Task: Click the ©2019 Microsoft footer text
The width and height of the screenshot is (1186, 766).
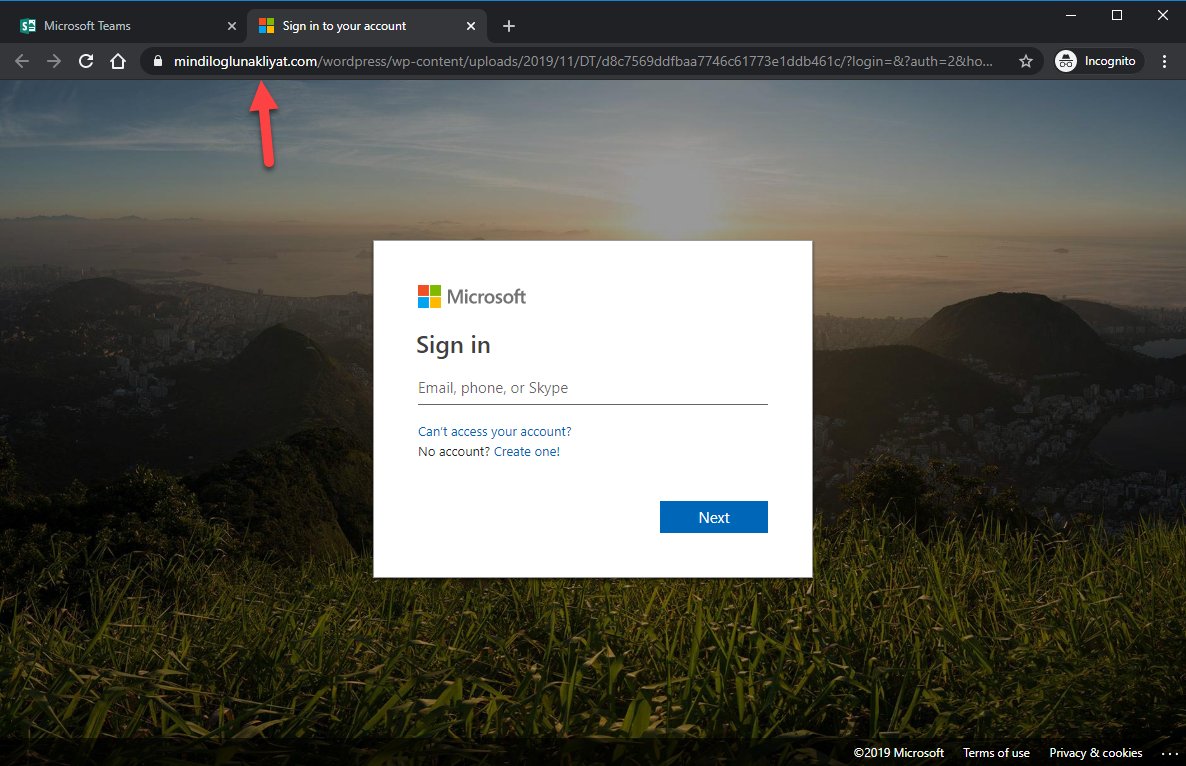Action: 899,752
